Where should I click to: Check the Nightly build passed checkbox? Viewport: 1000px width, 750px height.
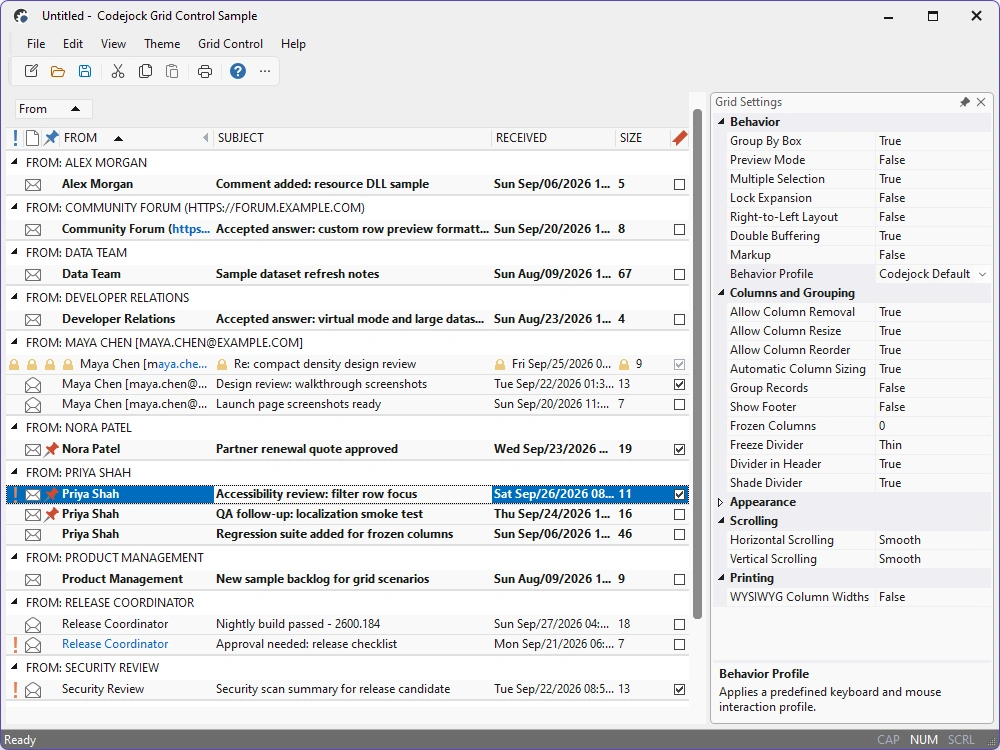(x=680, y=625)
